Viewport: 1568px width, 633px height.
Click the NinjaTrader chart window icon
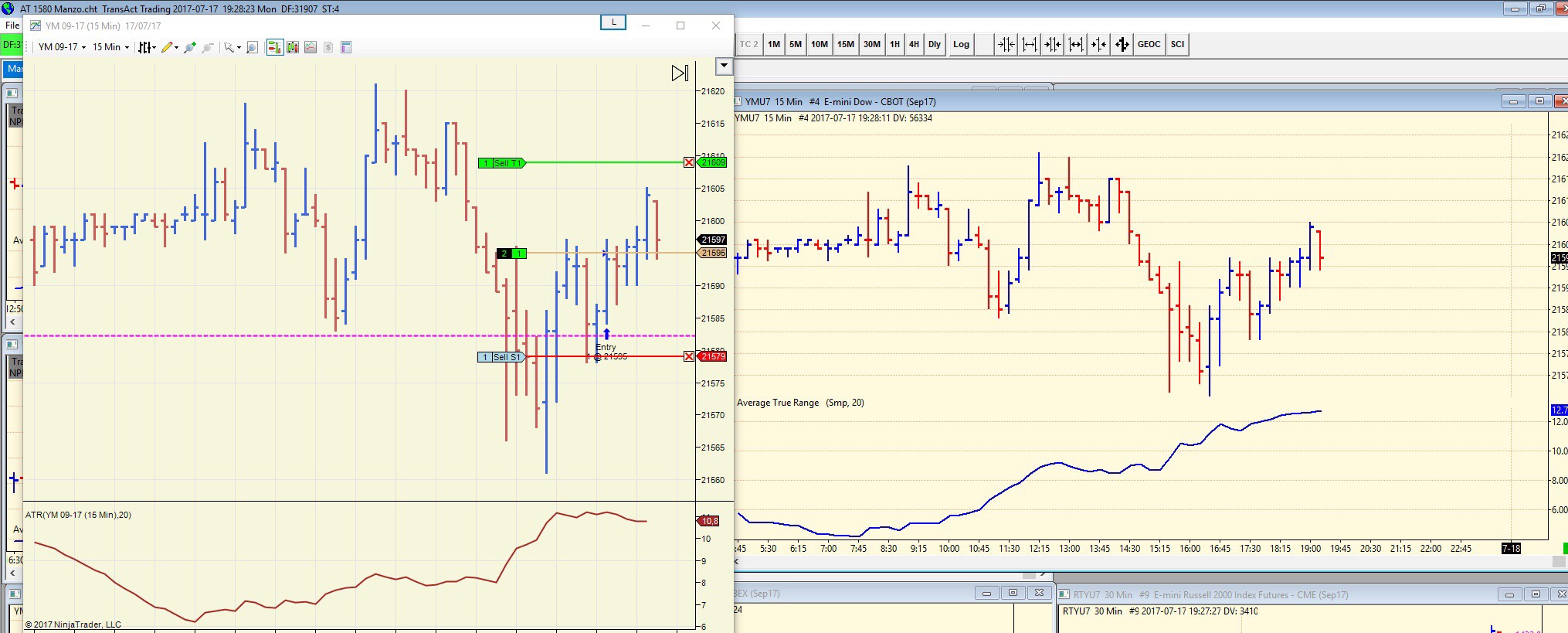(36, 26)
